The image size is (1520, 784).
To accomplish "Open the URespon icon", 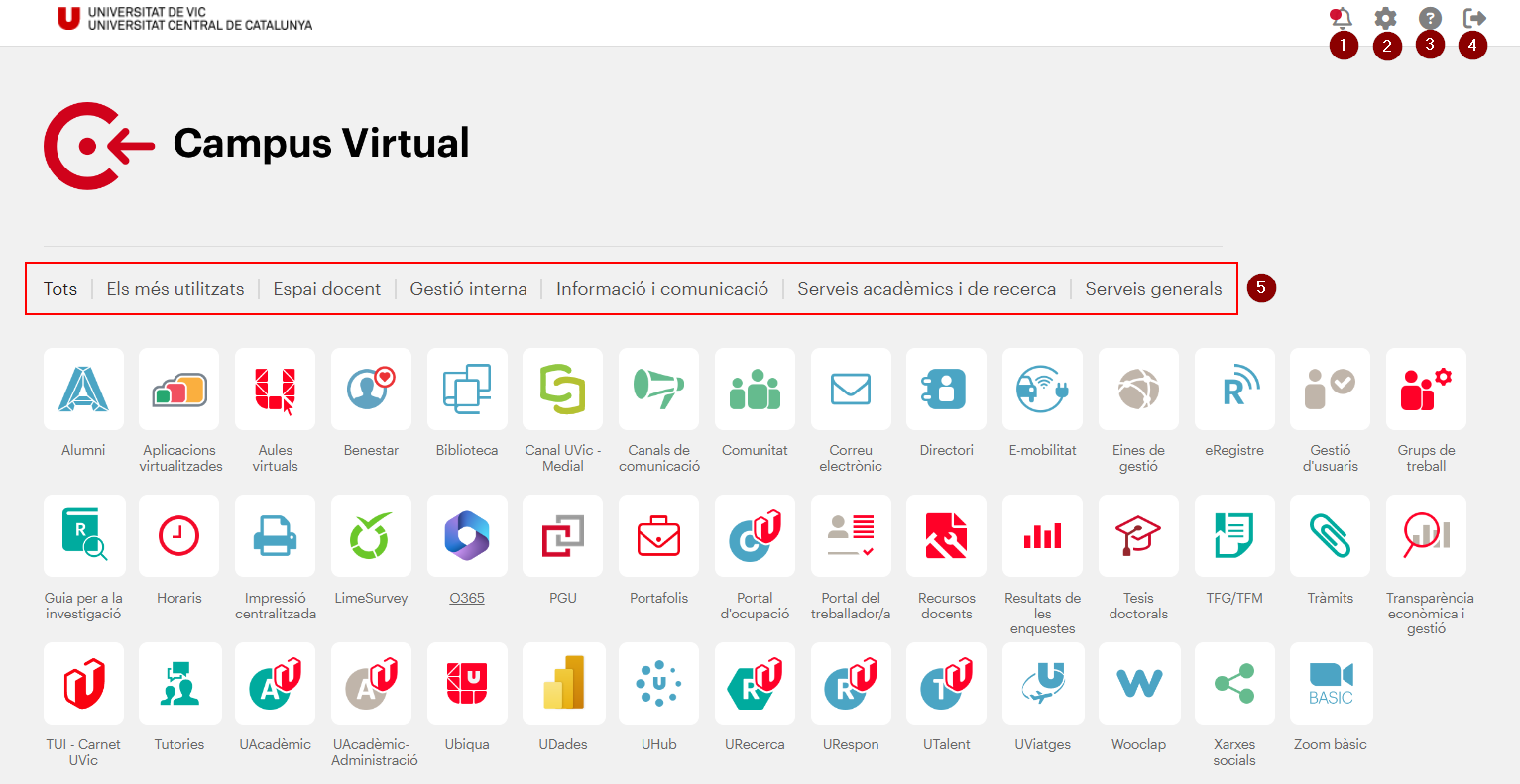I will click(851, 683).
